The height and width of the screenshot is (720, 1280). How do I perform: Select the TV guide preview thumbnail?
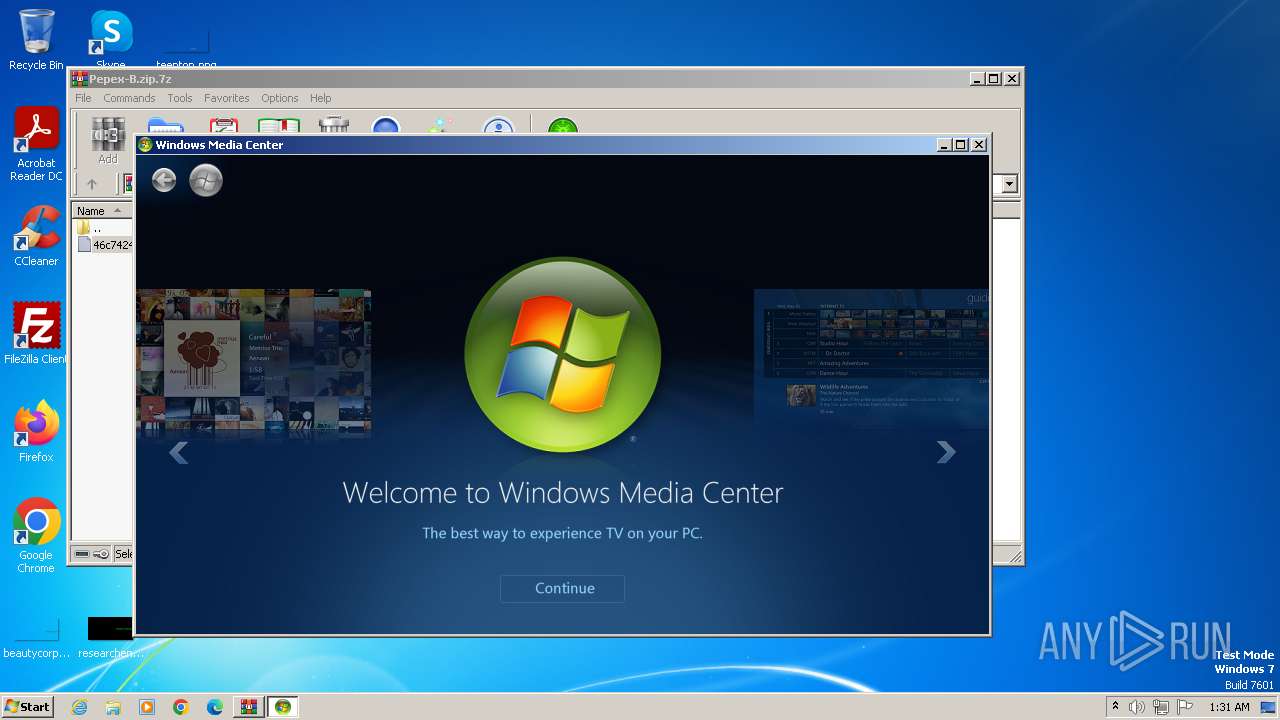point(871,358)
